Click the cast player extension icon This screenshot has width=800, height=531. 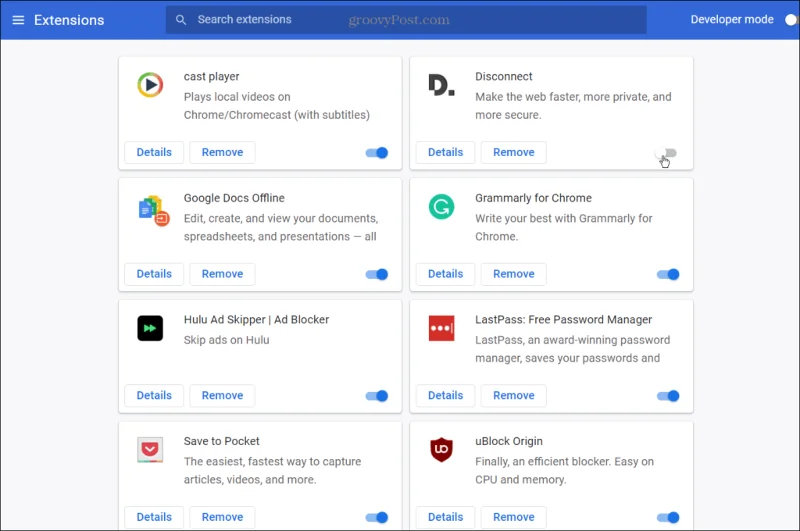click(x=150, y=85)
